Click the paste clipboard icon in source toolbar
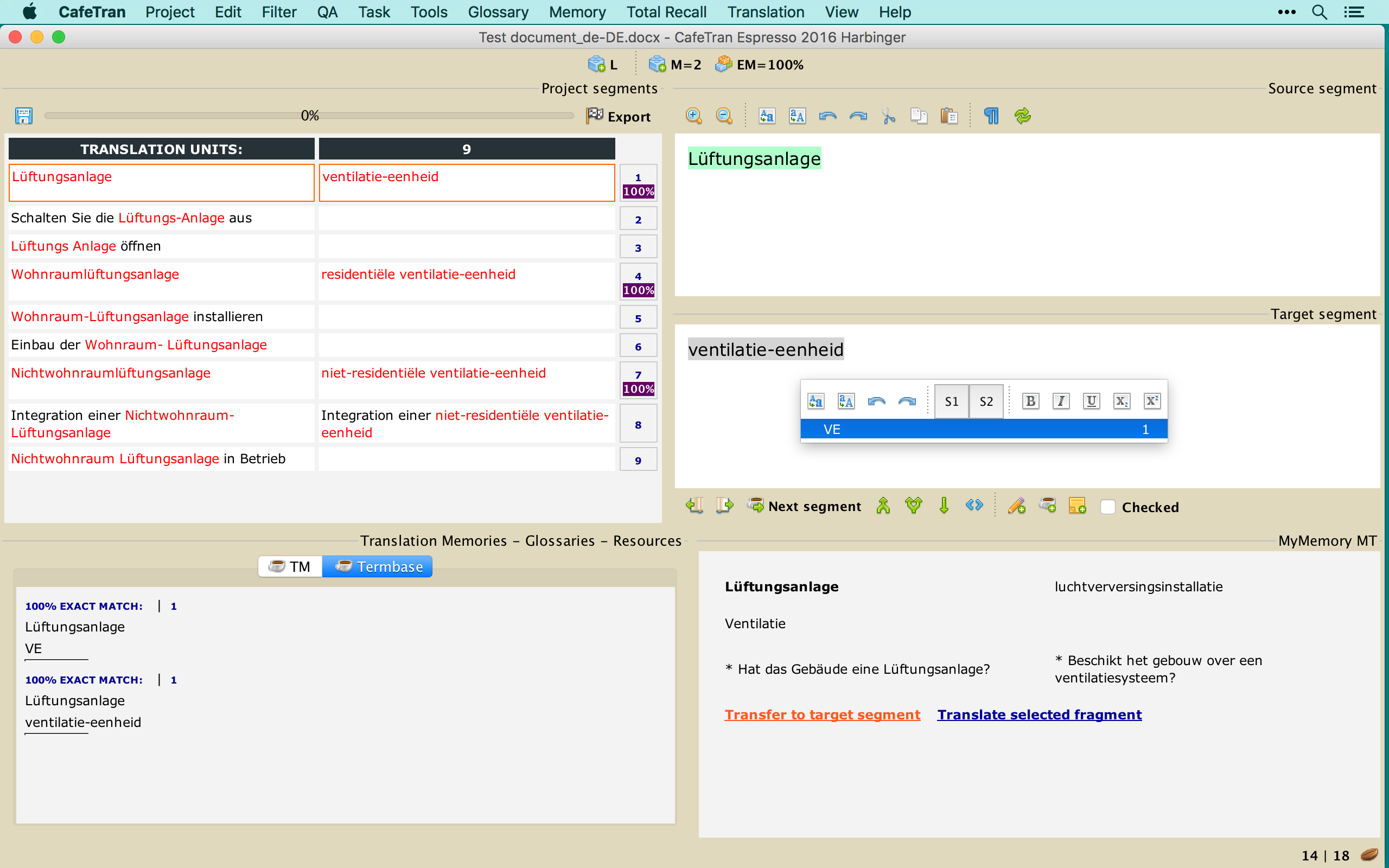1389x868 pixels. click(x=950, y=116)
